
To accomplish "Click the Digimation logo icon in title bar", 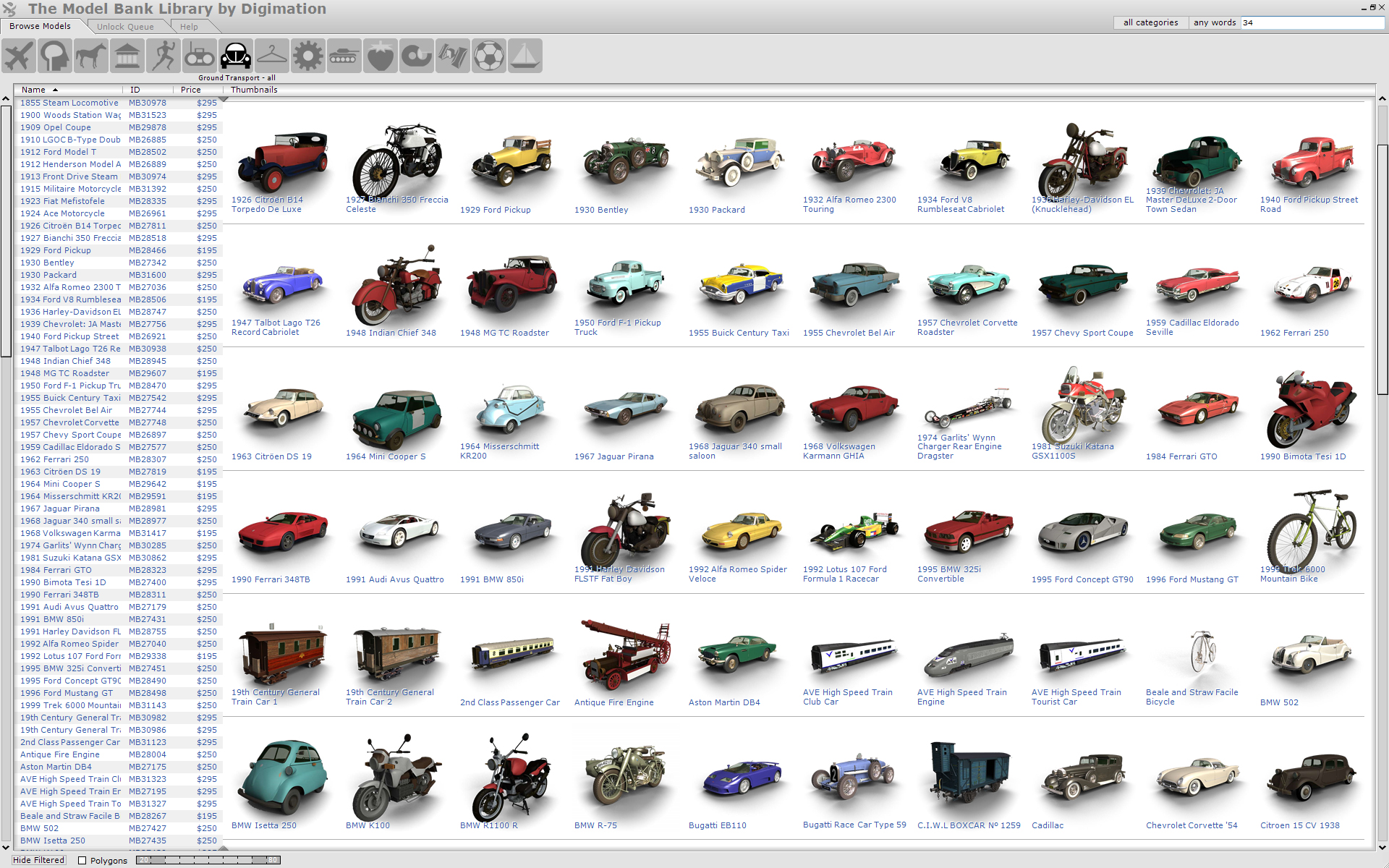I will click(x=9, y=9).
